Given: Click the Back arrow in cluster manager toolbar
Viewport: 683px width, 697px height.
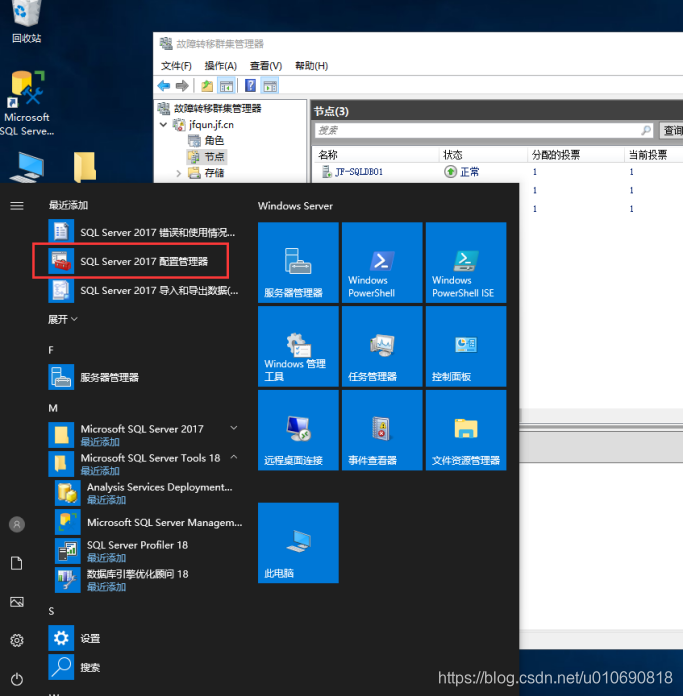Looking at the screenshot, I should click(x=164, y=85).
